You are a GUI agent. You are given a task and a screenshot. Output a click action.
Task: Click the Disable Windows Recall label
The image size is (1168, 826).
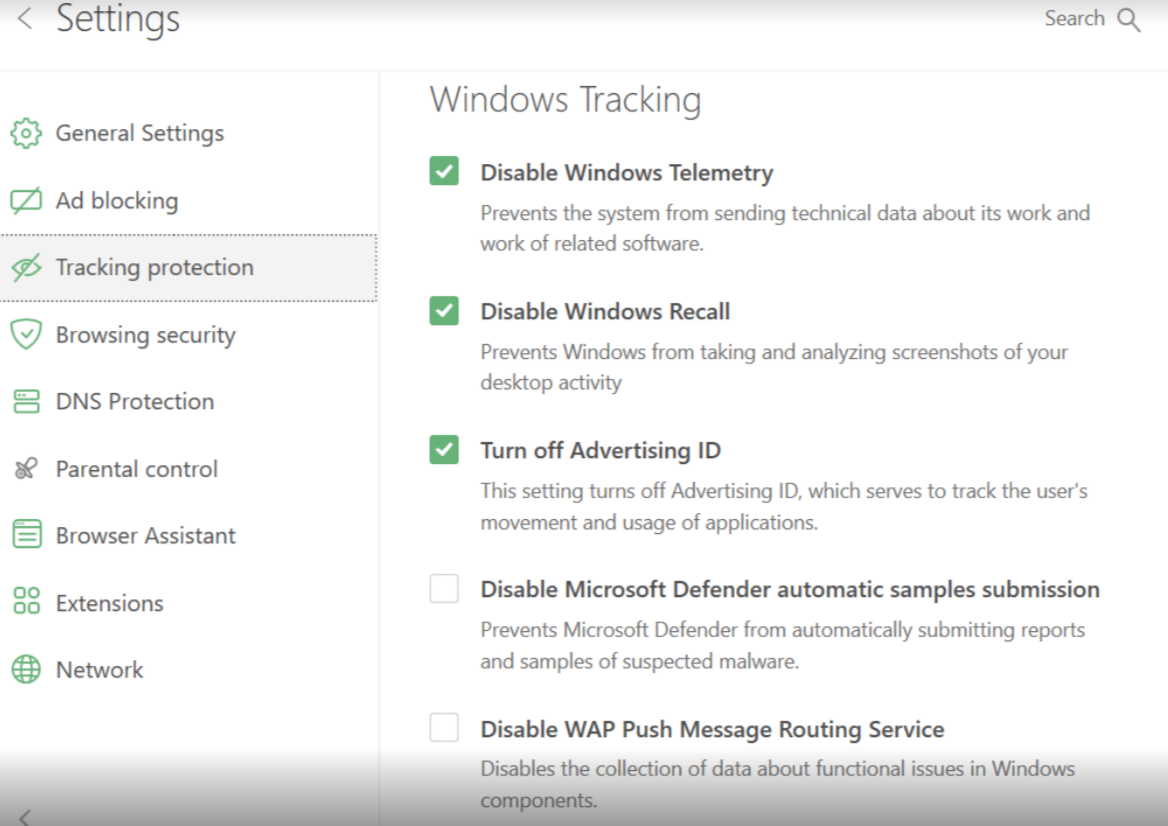click(x=605, y=311)
